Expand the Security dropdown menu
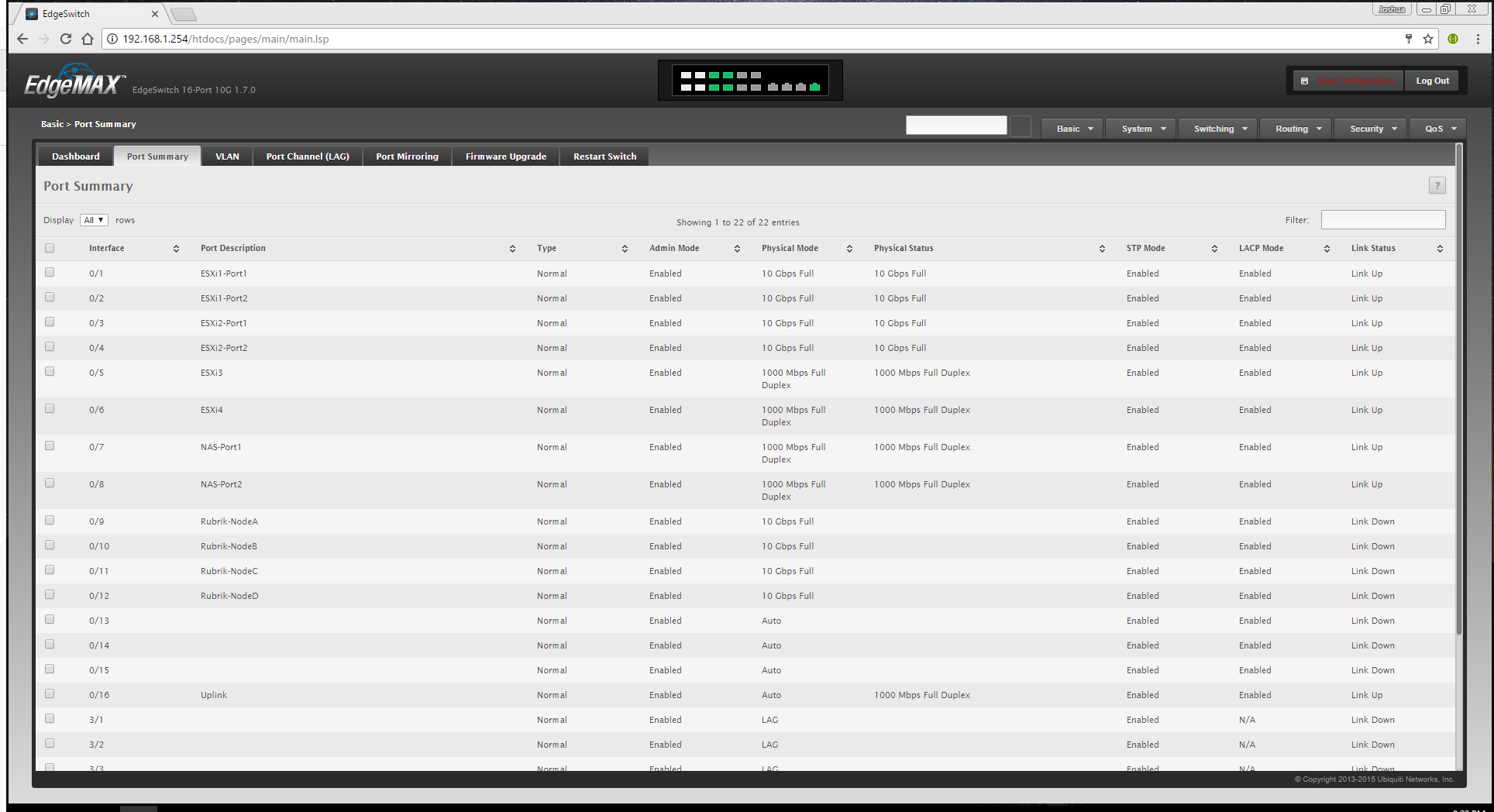This screenshot has height=812, width=1494. (1372, 129)
